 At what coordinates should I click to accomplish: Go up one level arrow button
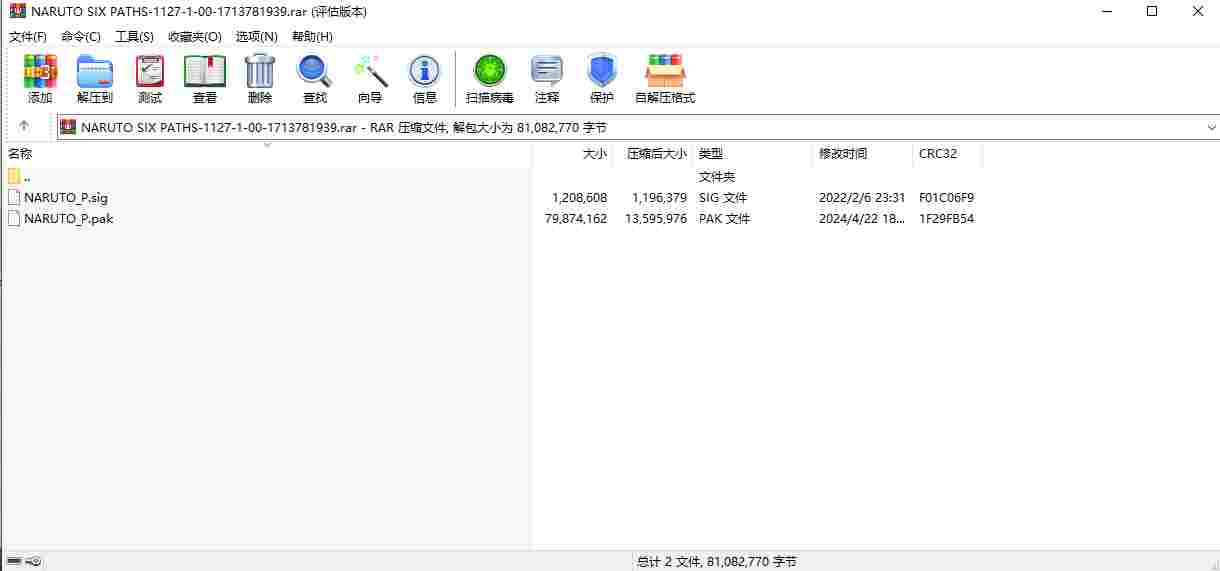click(x=24, y=126)
